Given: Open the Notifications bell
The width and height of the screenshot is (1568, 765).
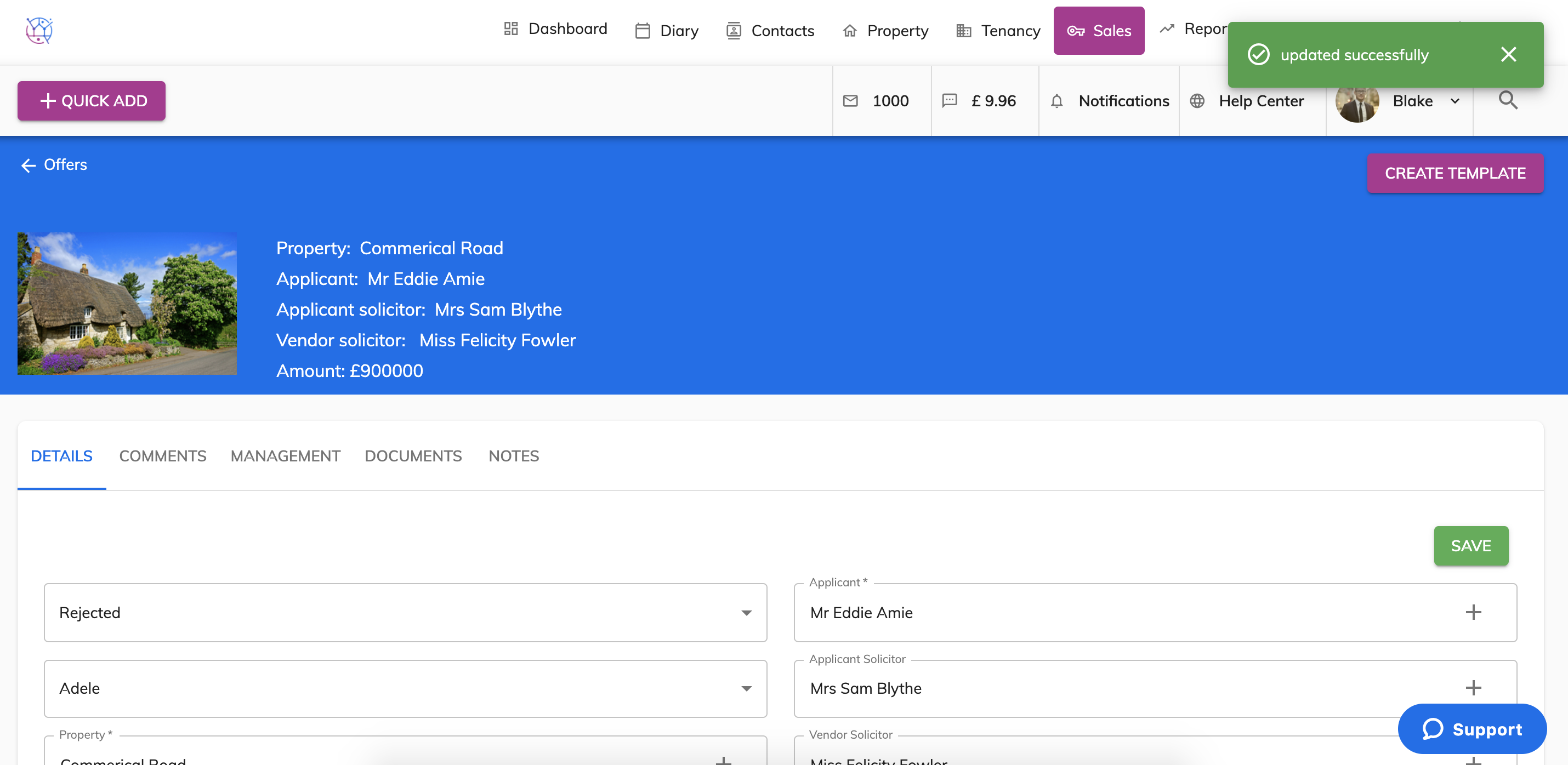Looking at the screenshot, I should [1056, 101].
